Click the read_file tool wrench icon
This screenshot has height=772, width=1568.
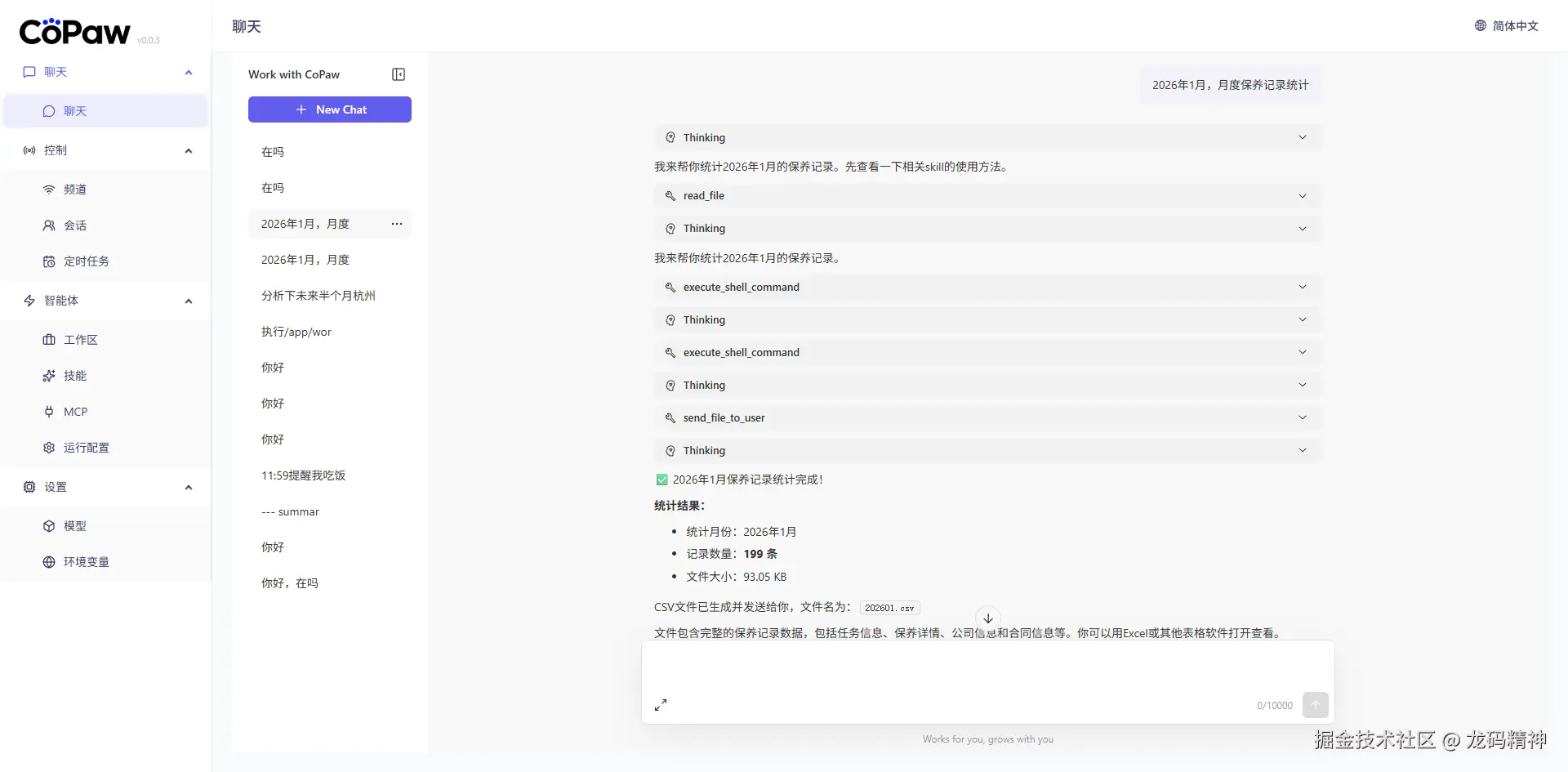670,196
